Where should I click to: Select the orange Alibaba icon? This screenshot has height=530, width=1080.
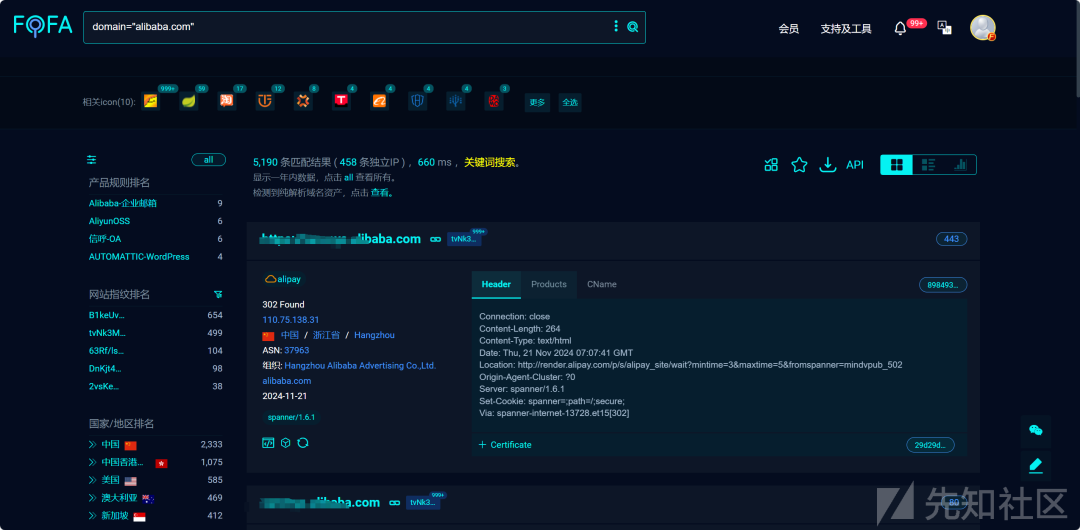pyautogui.click(x=379, y=101)
